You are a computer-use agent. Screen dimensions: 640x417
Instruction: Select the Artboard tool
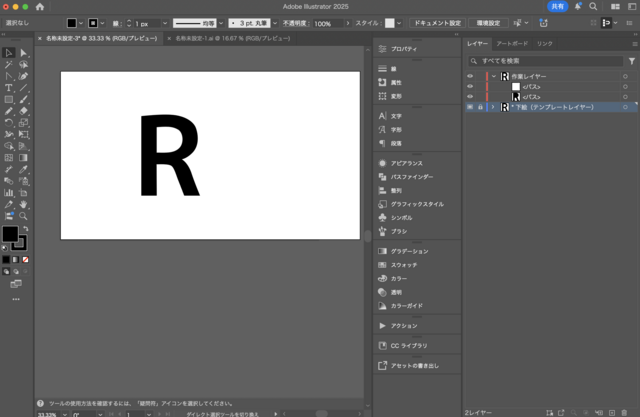(23, 193)
